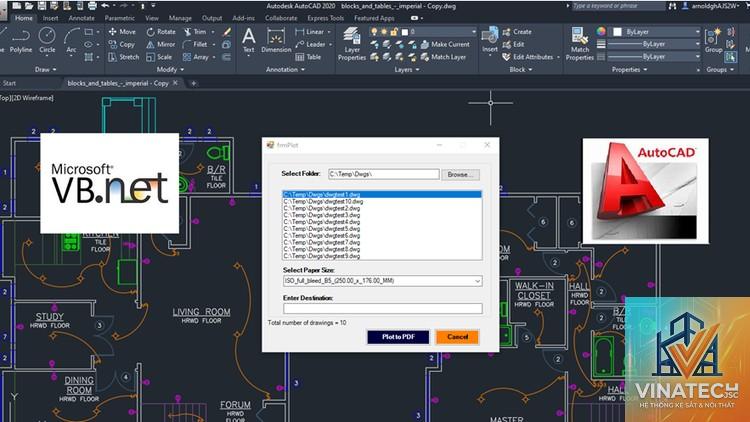Click the Erase tool in Modify panel
The width and height of the screenshot is (750, 422).
227,32
